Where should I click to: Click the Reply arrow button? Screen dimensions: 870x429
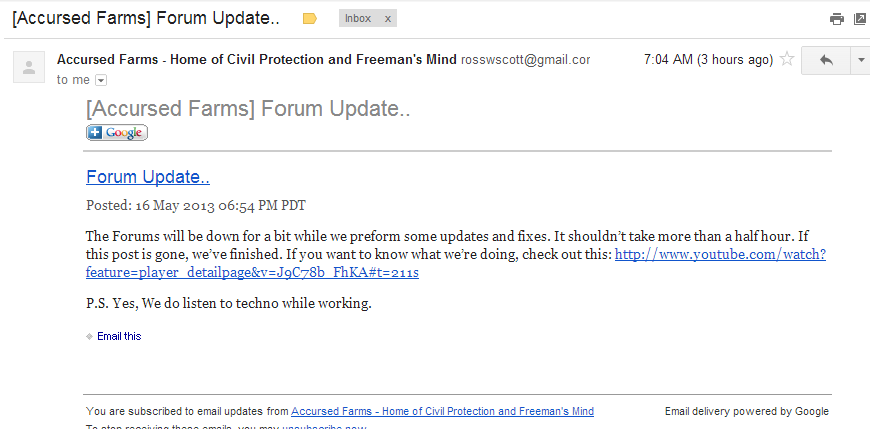tap(826, 60)
